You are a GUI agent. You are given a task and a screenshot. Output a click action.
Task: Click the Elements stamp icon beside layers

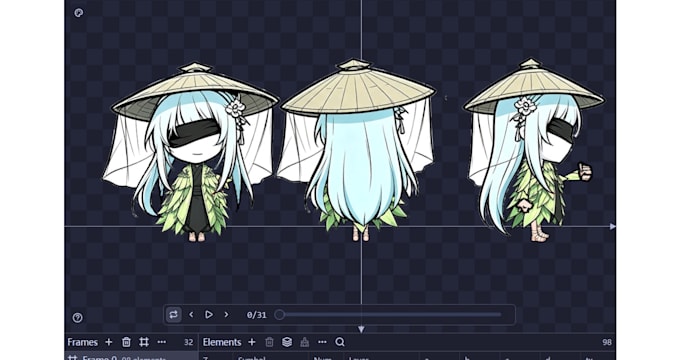304,342
